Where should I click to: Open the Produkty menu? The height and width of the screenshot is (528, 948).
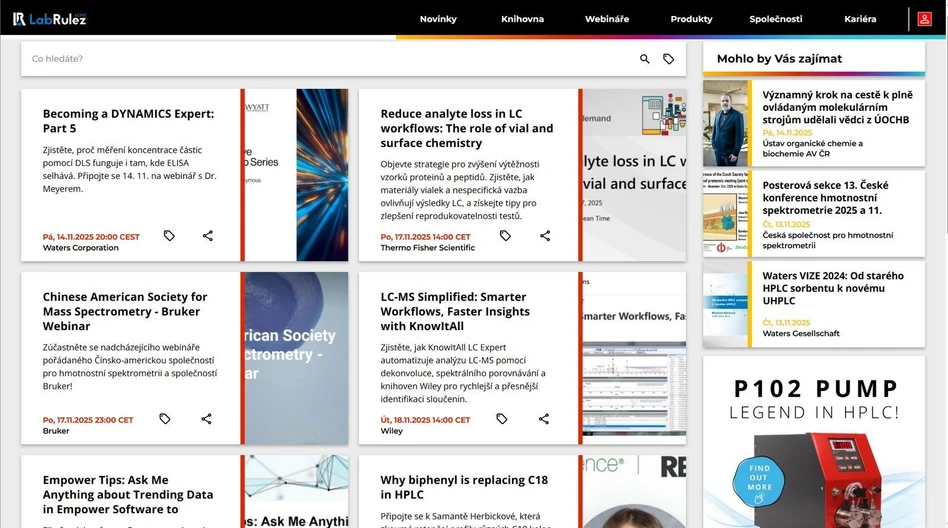tap(692, 19)
